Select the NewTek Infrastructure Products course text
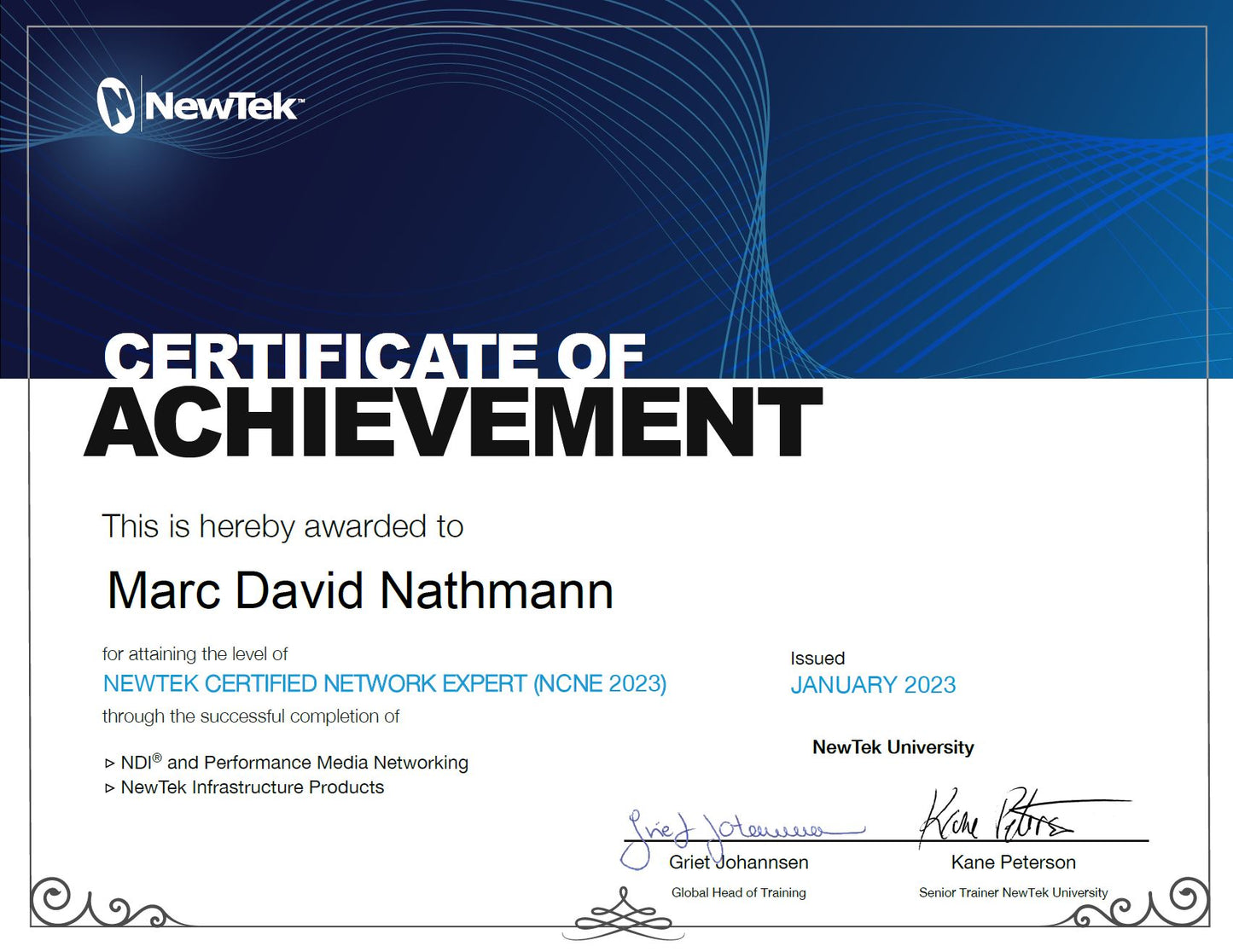This screenshot has width=1233, height=952. tap(253, 787)
